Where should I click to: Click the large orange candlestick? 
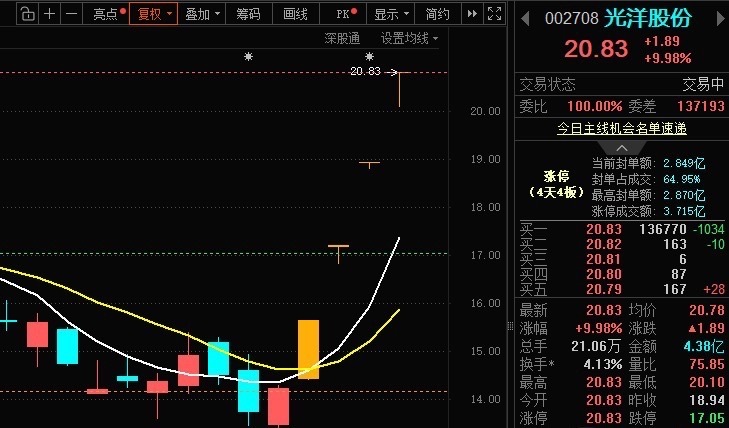[x=308, y=349]
